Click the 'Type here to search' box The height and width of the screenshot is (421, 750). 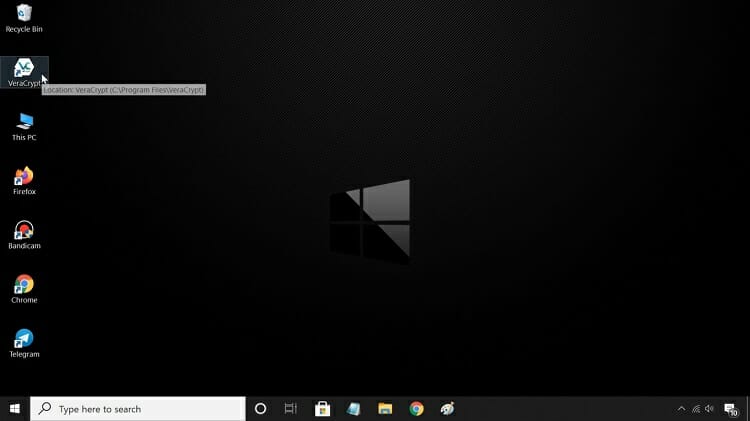[140, 409]
